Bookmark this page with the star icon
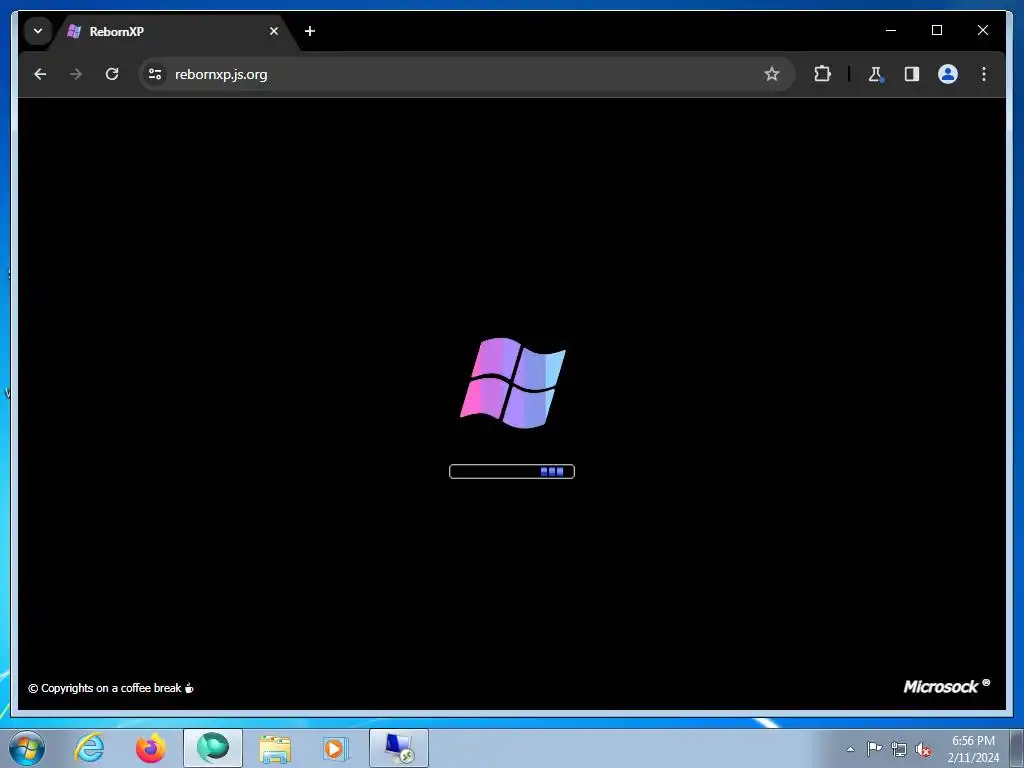The image size is (1024, 768). point(771,74)
